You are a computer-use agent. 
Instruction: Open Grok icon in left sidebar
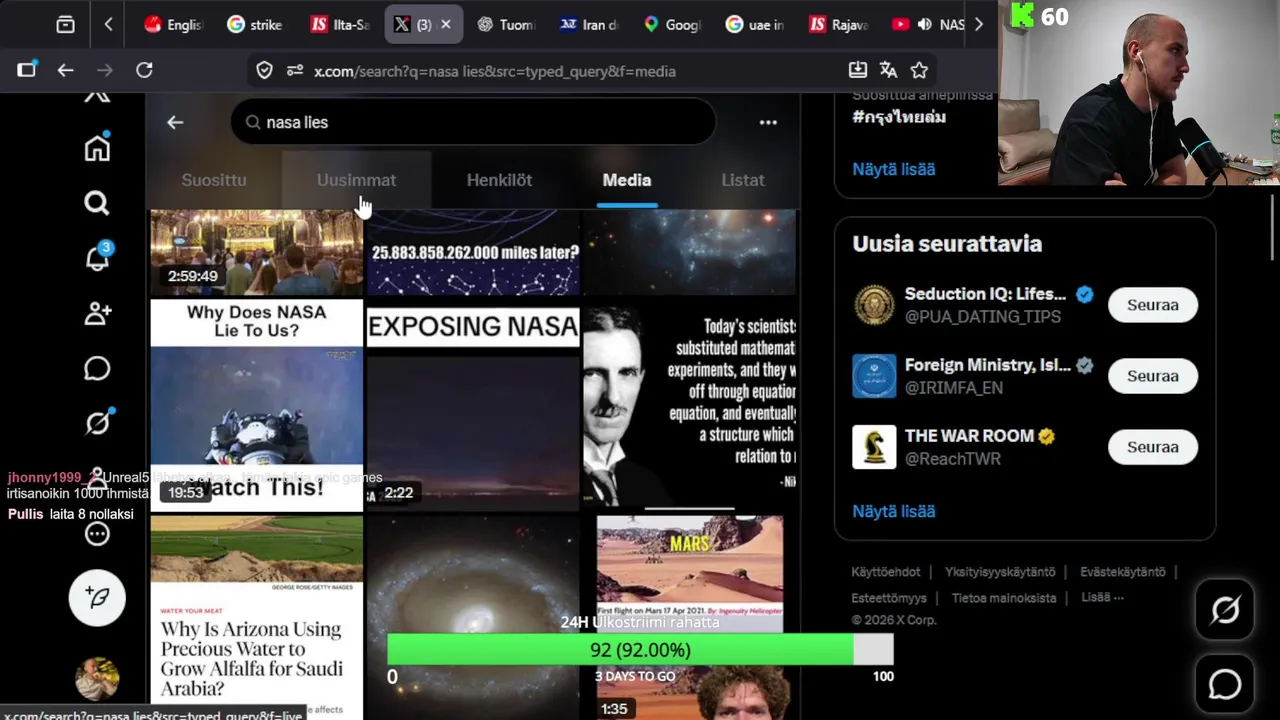tap(97, 422)
